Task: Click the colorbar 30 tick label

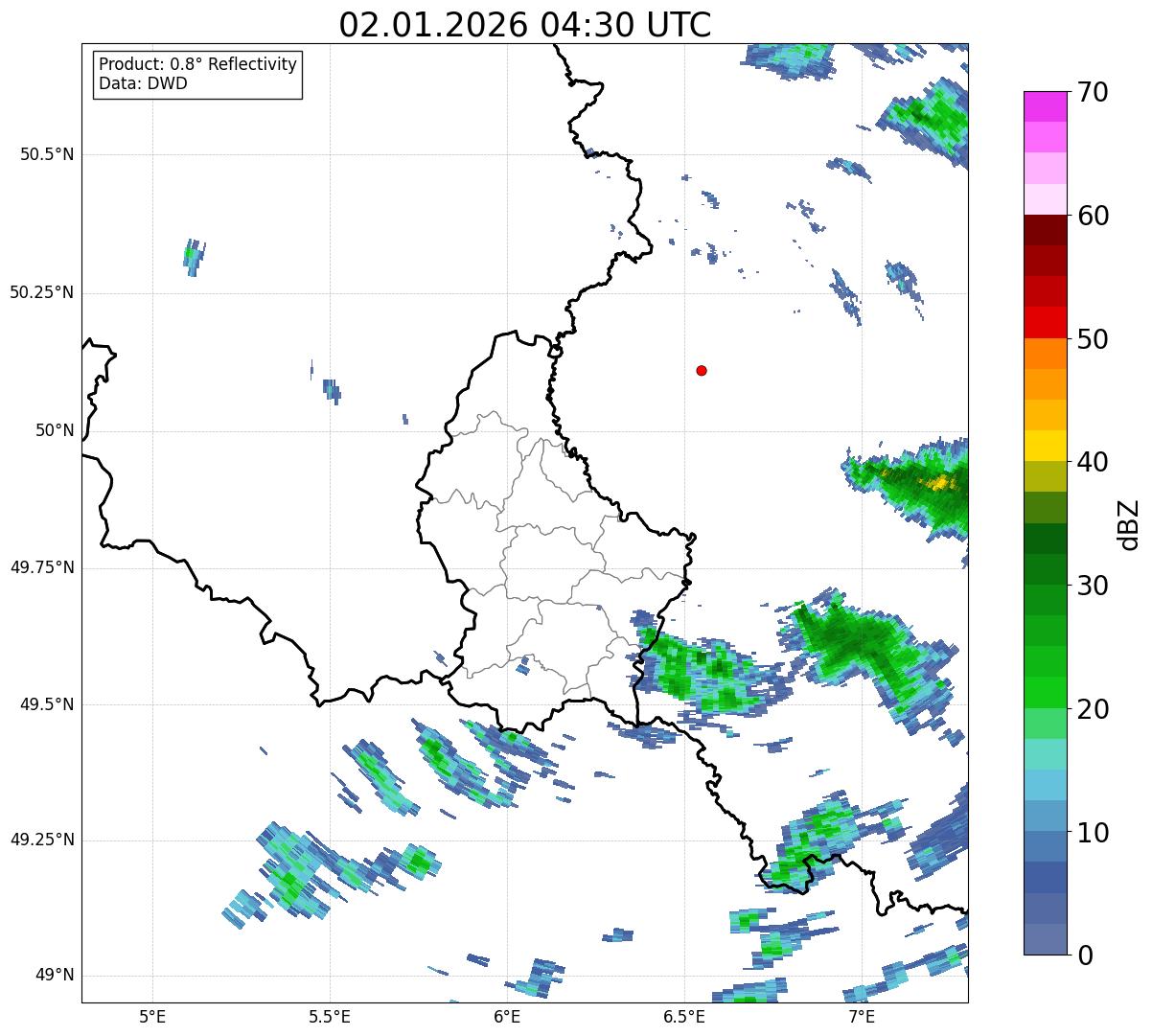Action: (1093, 586)
